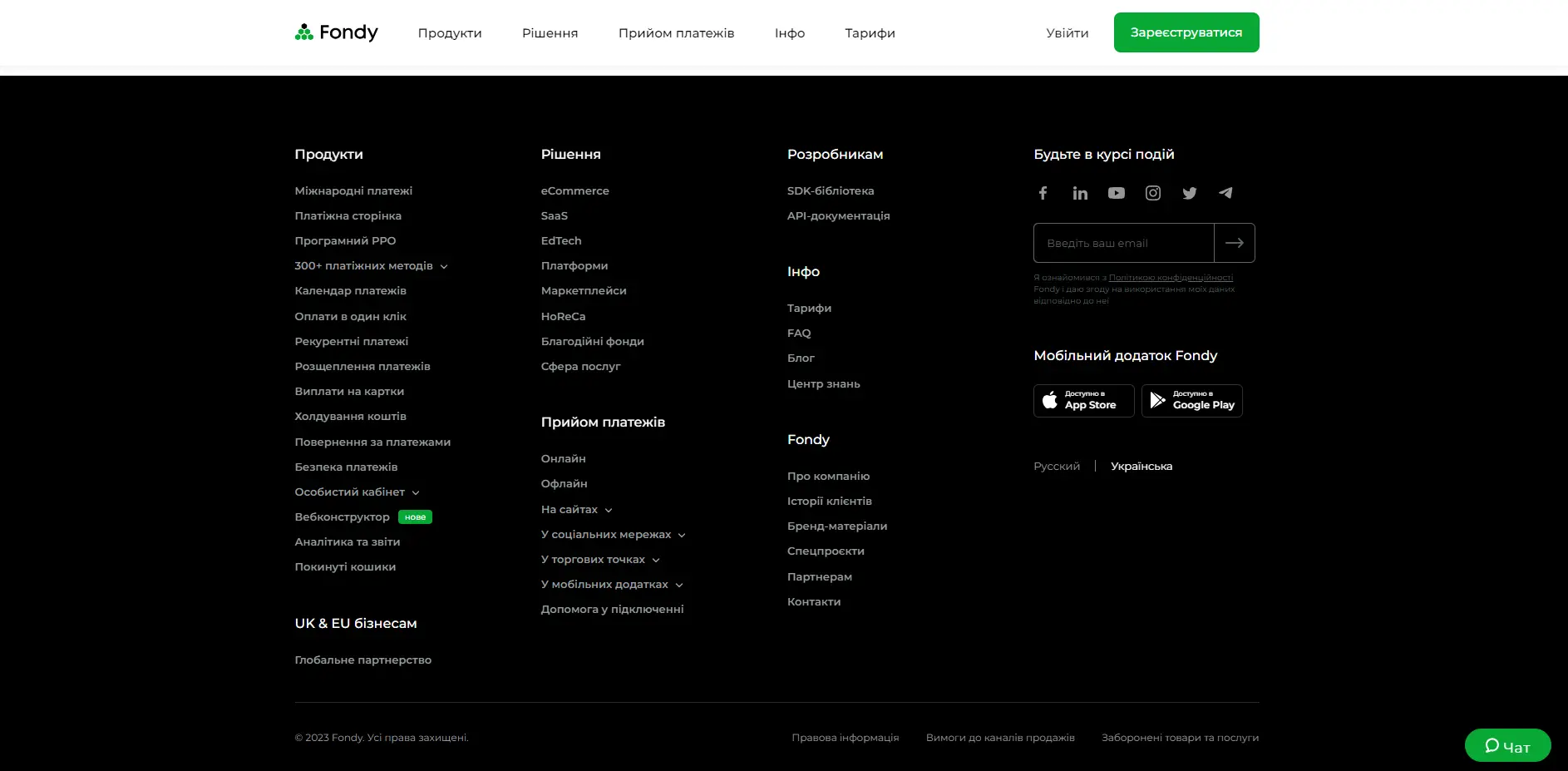Open Fondy's Instagram icon
Viewport: 1568px width, 771px height.
[x=1153, y=193]
